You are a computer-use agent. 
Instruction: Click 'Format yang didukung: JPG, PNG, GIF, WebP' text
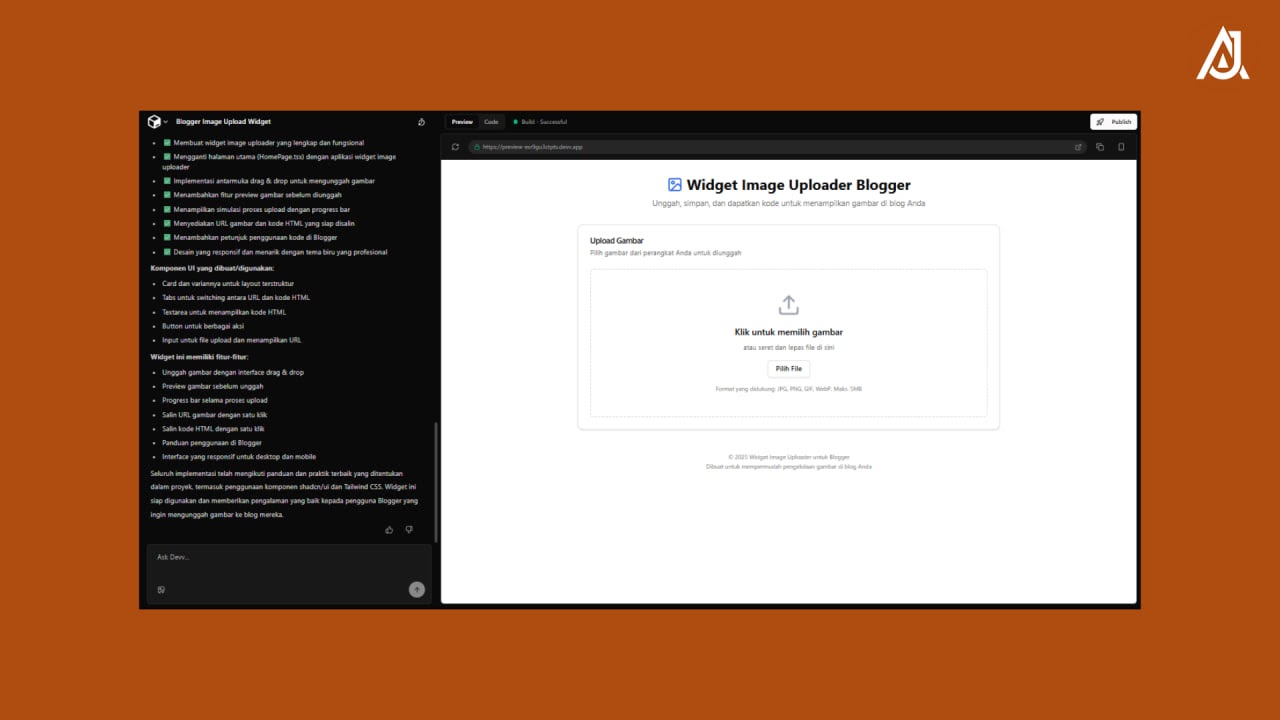788,388
